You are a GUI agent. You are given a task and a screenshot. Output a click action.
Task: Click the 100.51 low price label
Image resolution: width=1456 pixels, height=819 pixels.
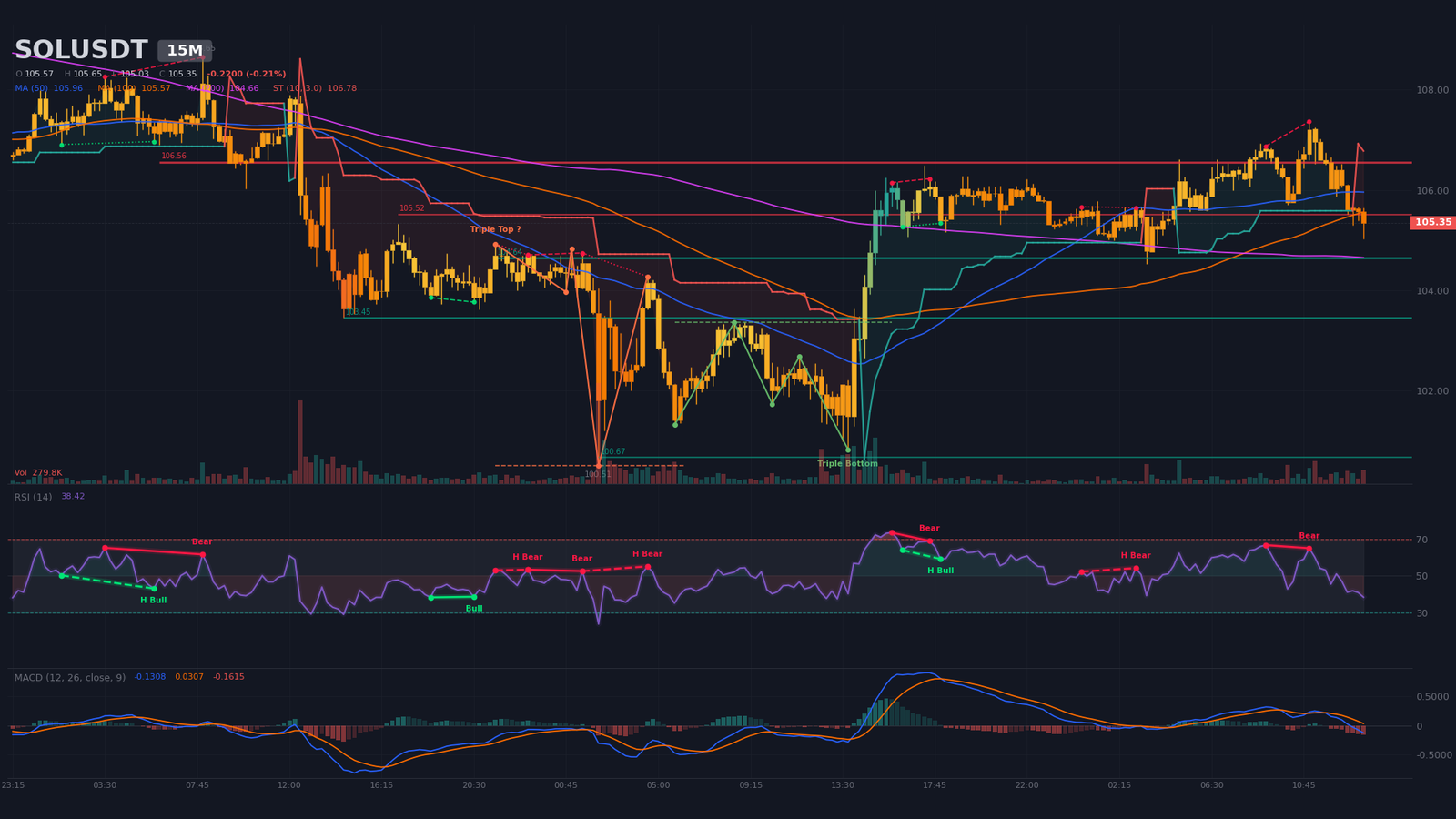coord(598,474)
